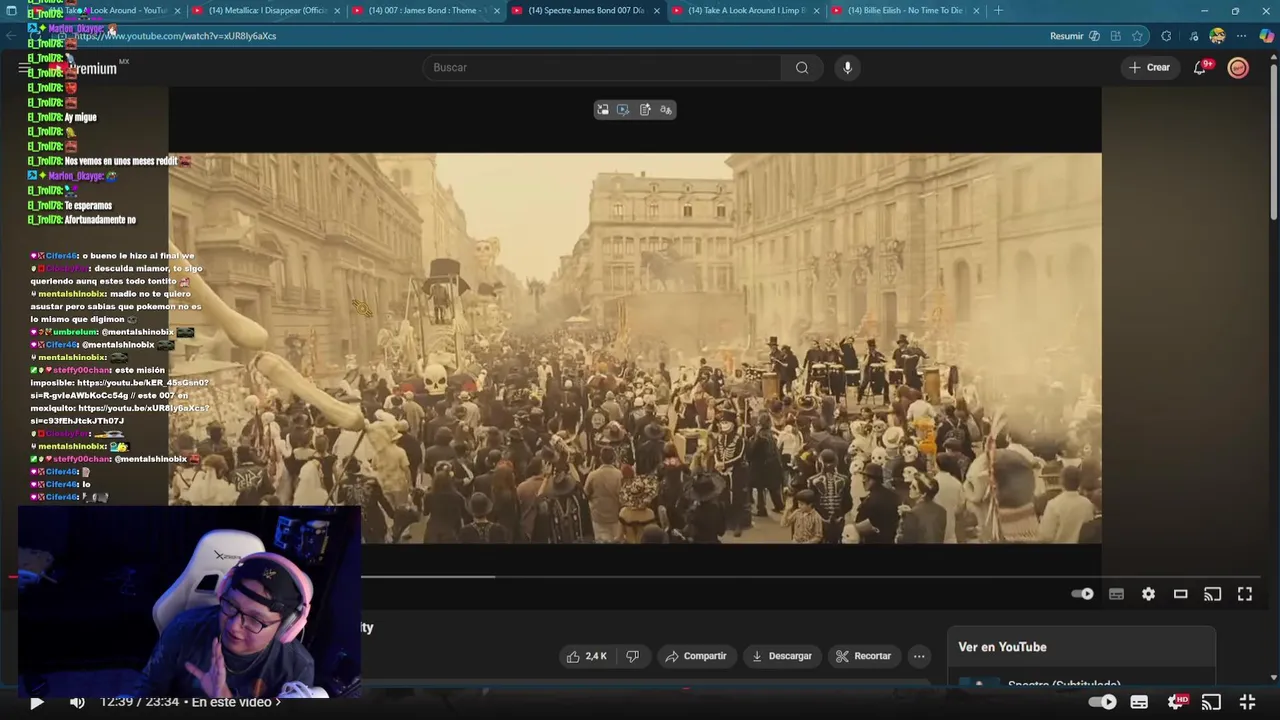Open the gear settings in the embedded player
This screenshot has height=720, width=1280.
1148,594
